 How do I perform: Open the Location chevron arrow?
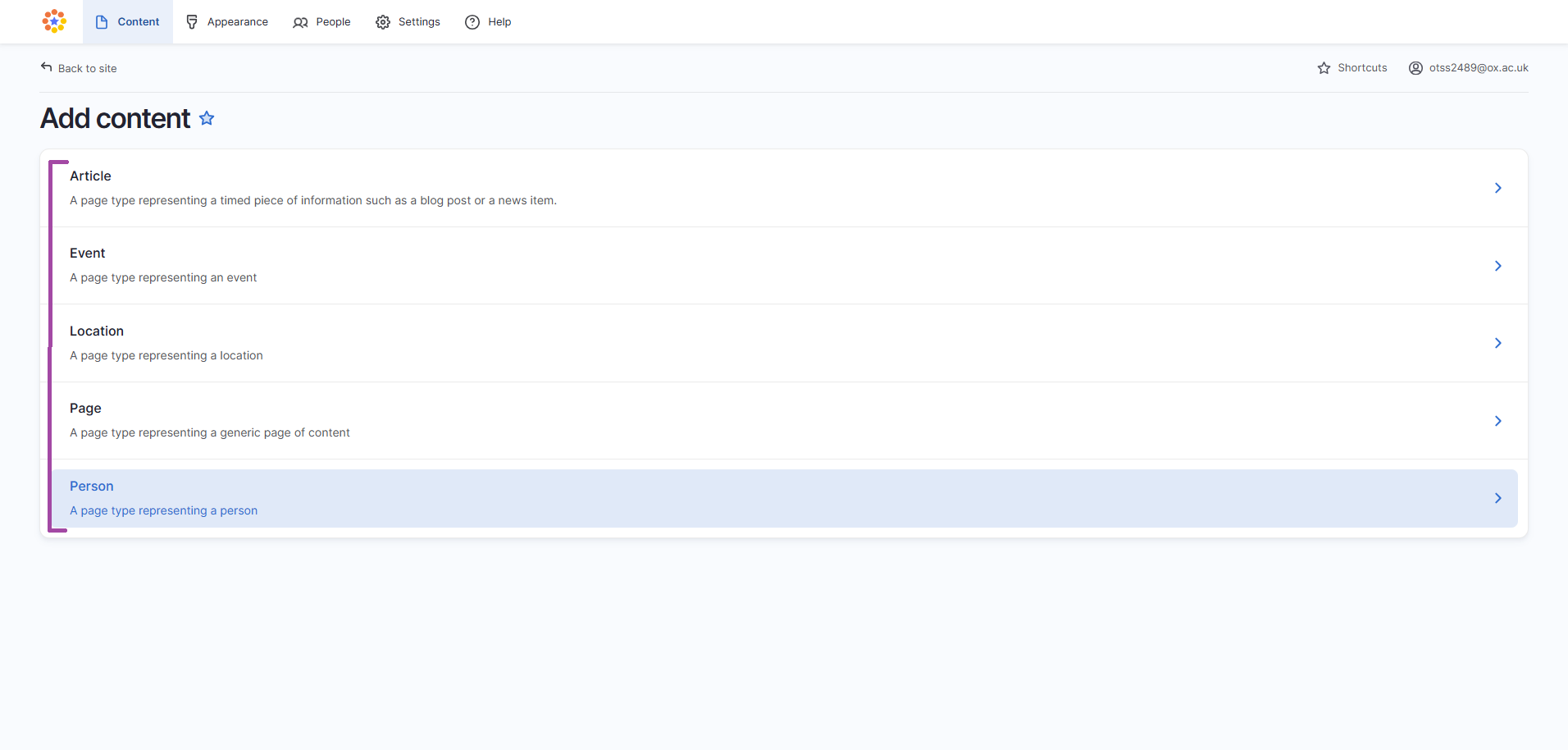pos(1498,343)
